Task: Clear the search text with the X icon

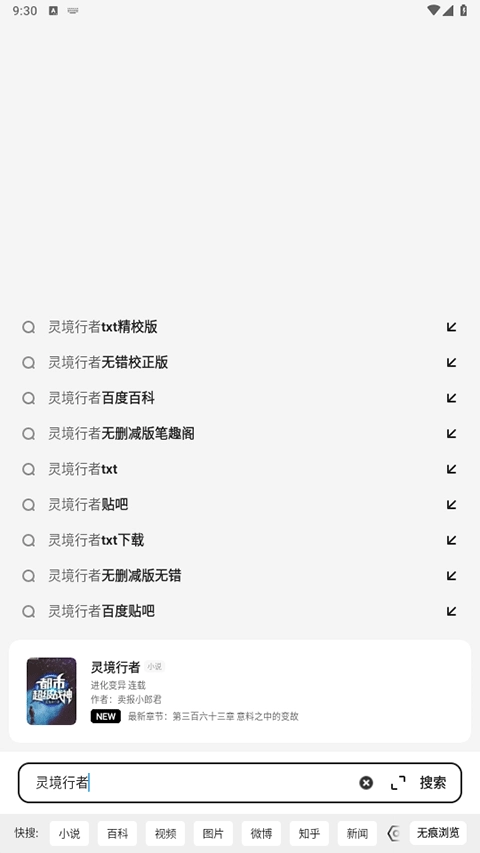Action: point(366,782)
